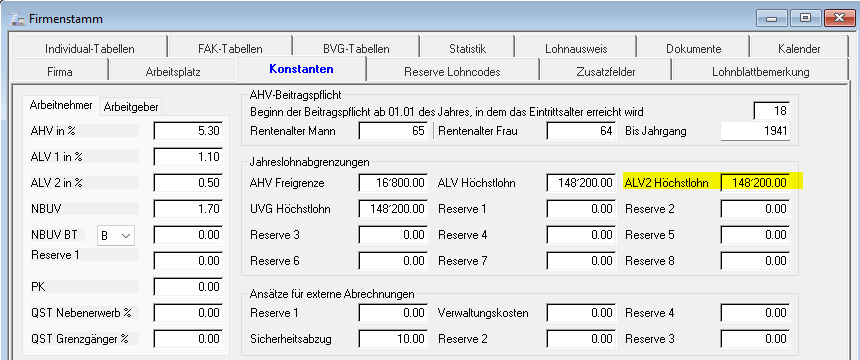Screen dimensions: 860x360
Task: Click the Verwaltungskosten field
Action: 581,313
